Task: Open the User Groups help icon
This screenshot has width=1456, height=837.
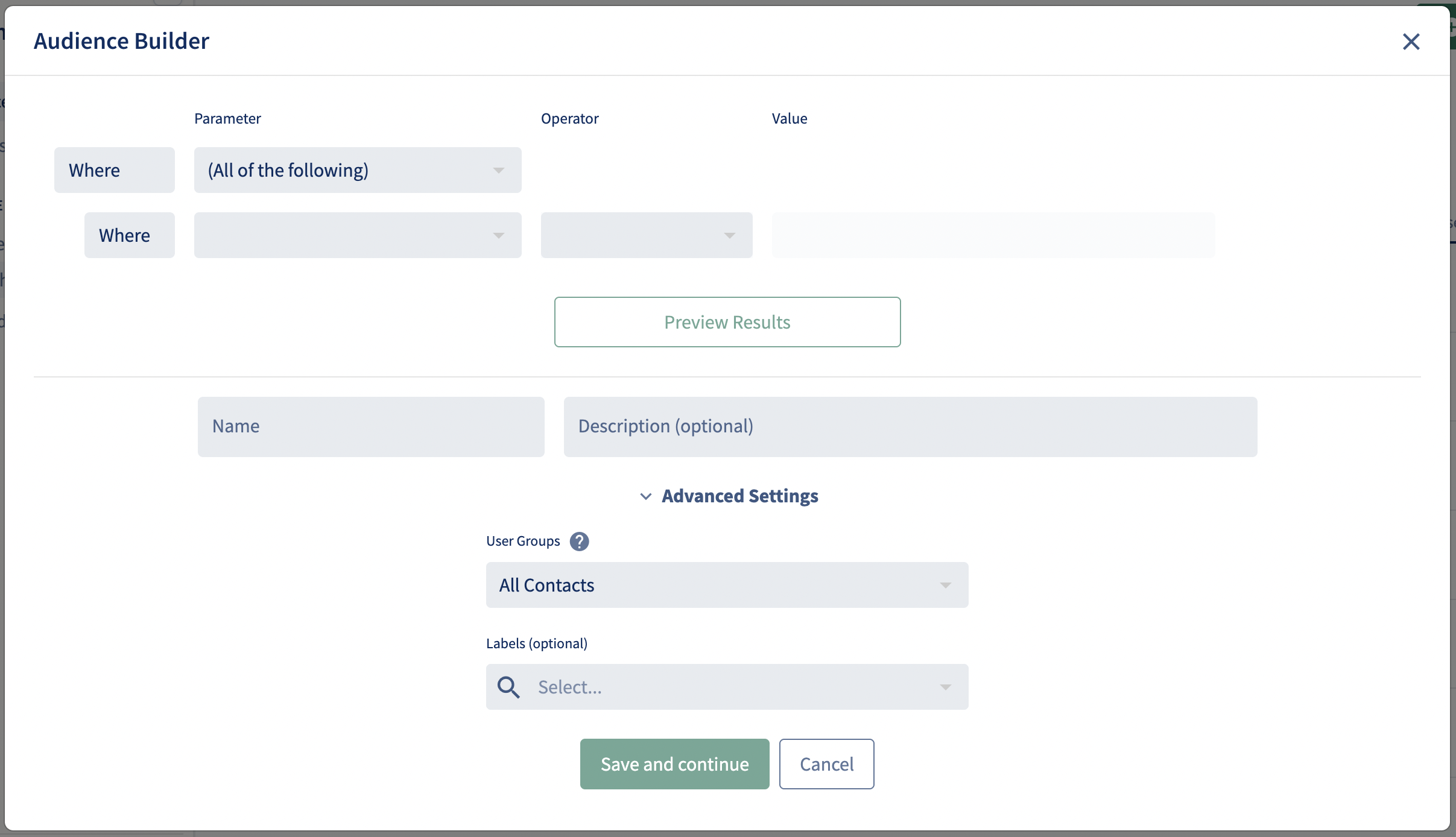Action: (579, 542)
